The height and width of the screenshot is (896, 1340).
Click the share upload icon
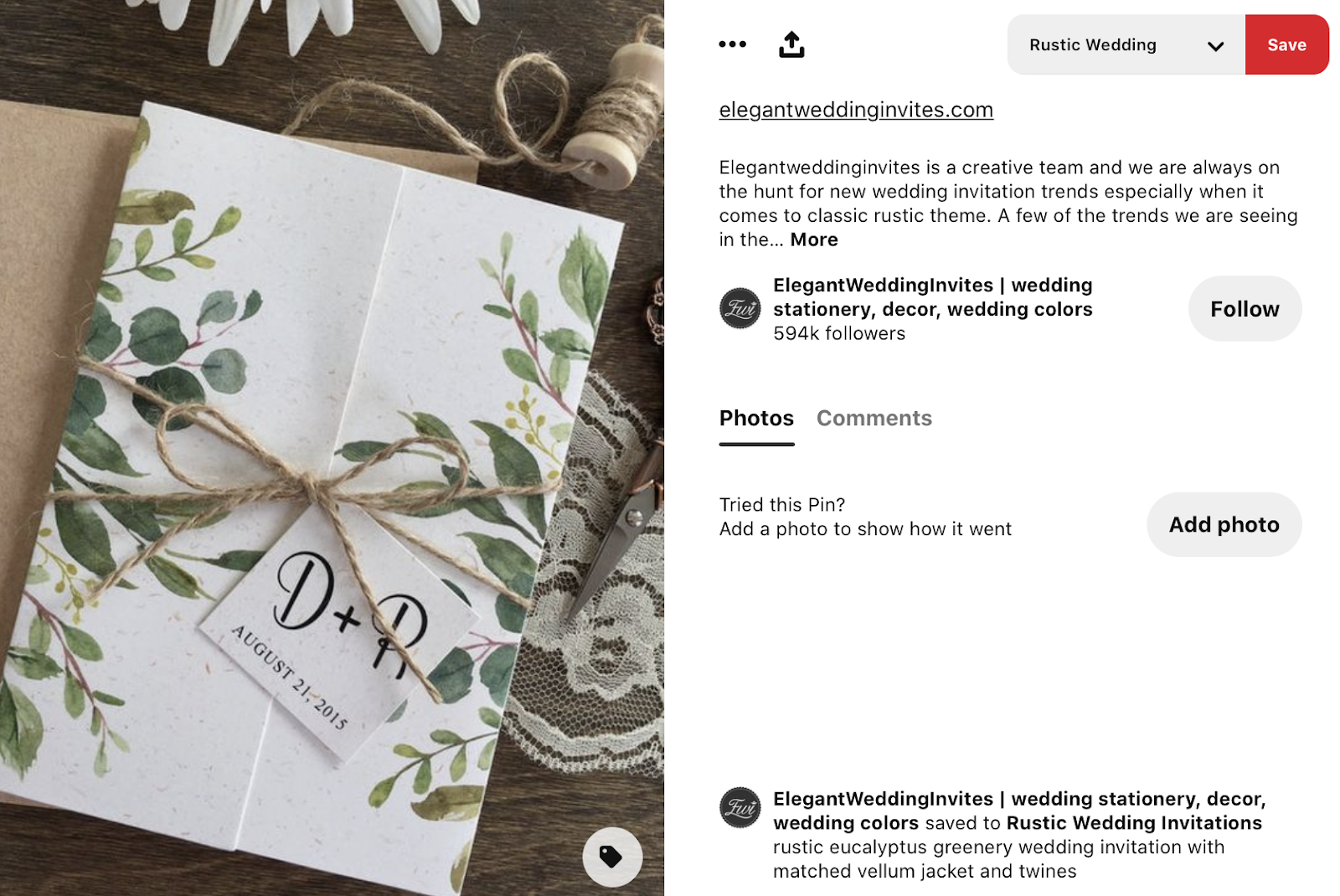point(791,44)
